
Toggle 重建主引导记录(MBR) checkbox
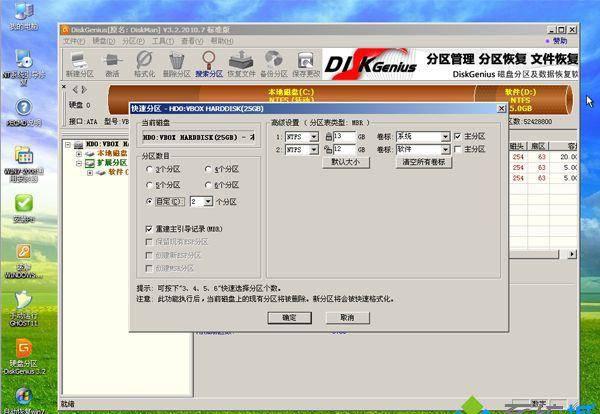pyautogui.click(x=149, y=229)
